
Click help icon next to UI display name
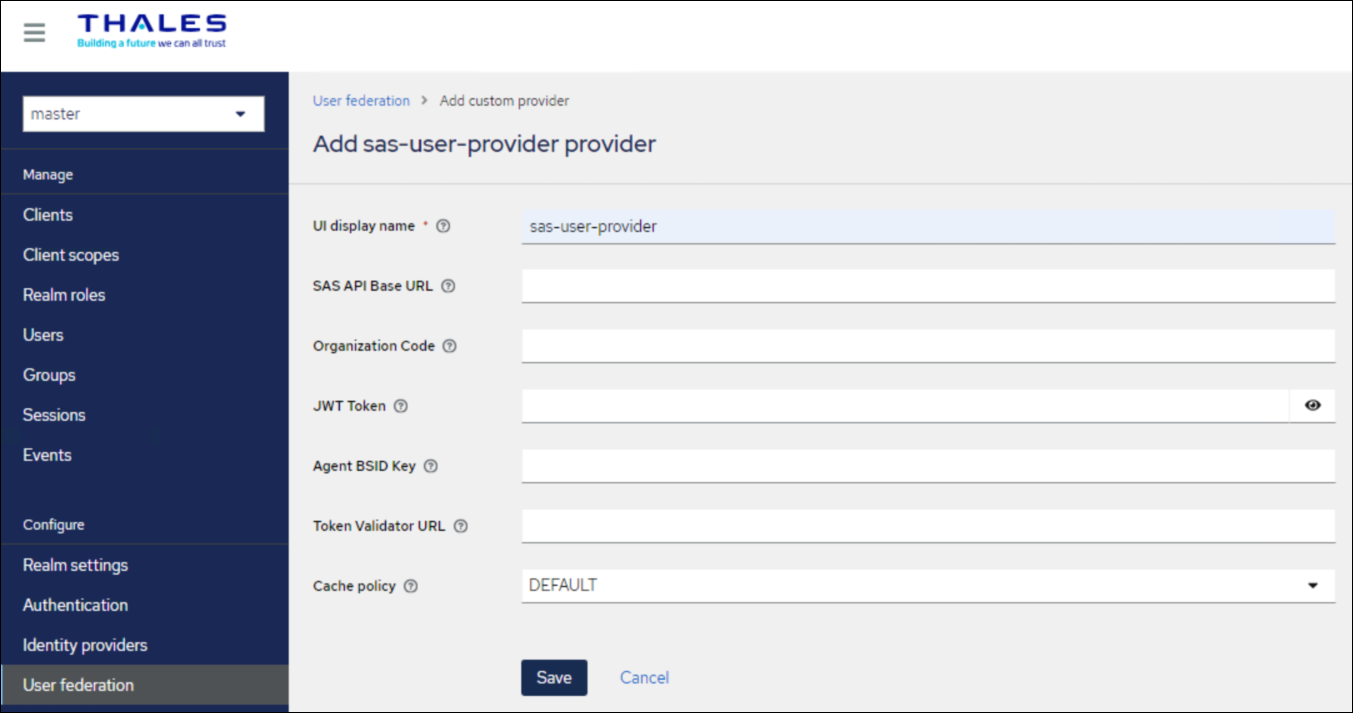pos(443,226)
